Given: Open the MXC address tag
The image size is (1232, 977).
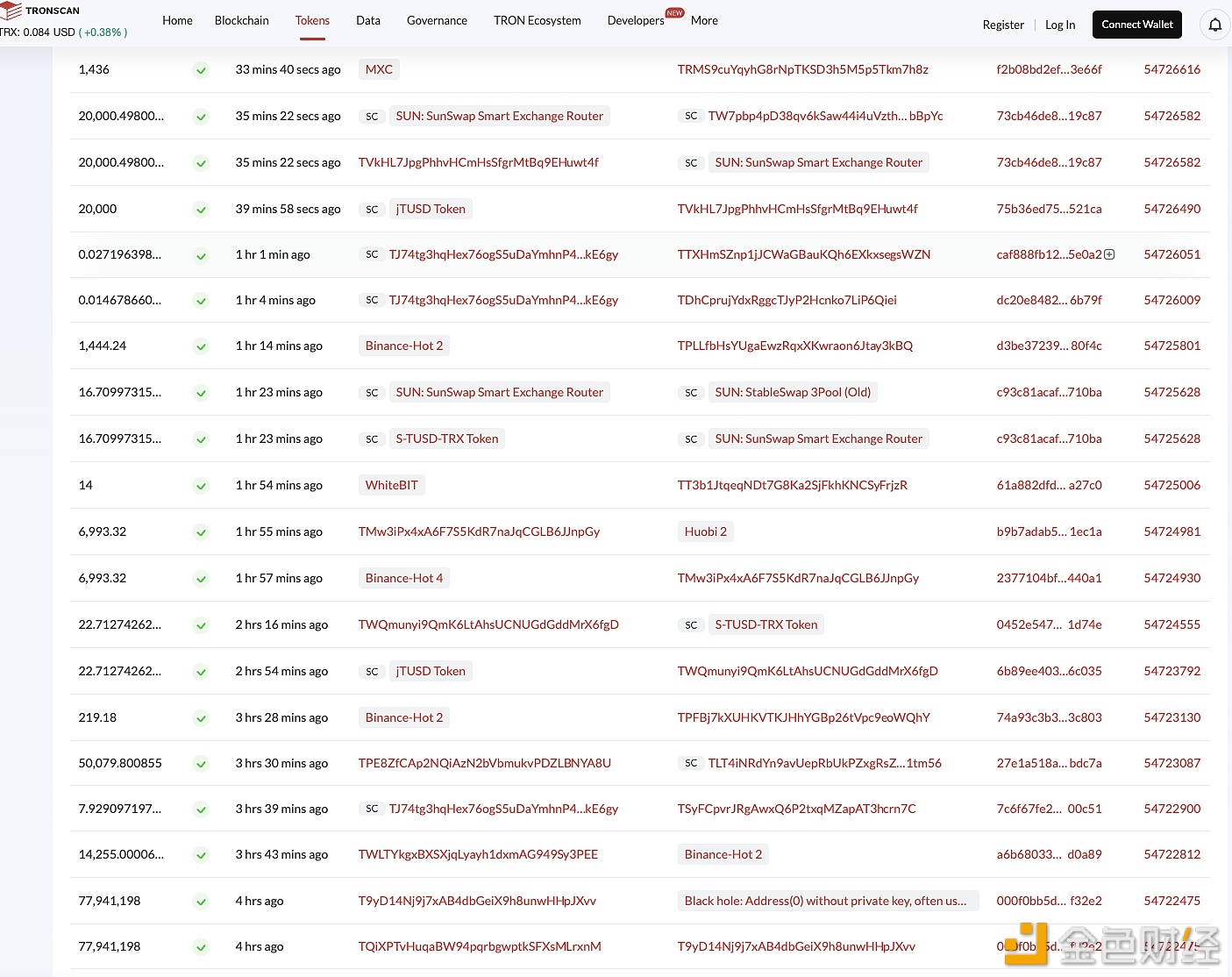Looking at the screenshot, I should coord(379,69).
